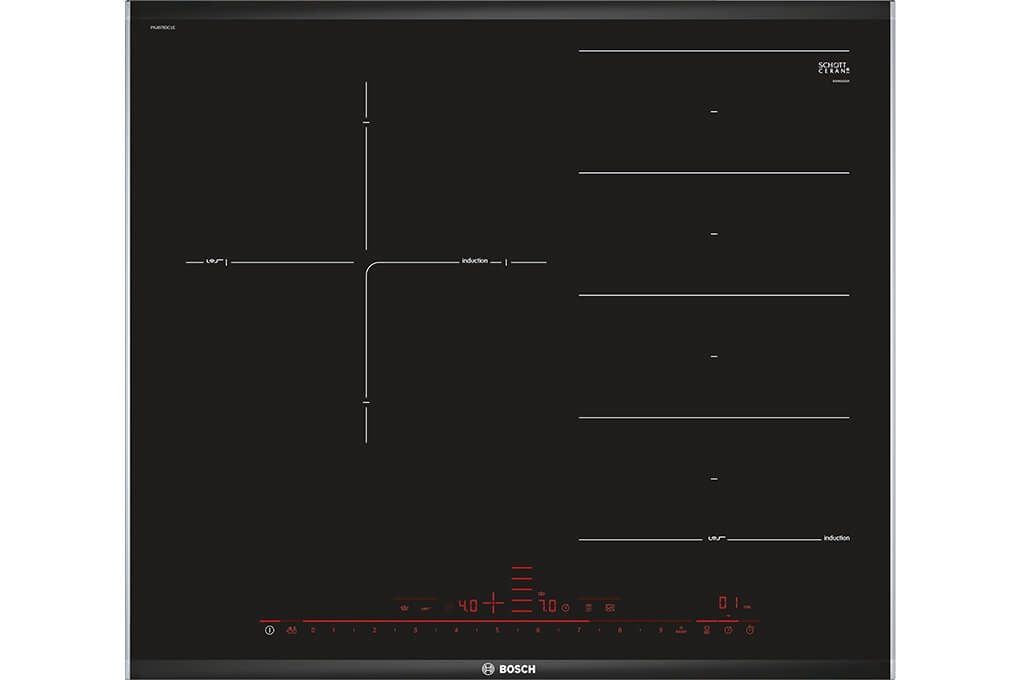
Task: Tap the childproof lock icon beside power
Action: (x=290, y=630)
